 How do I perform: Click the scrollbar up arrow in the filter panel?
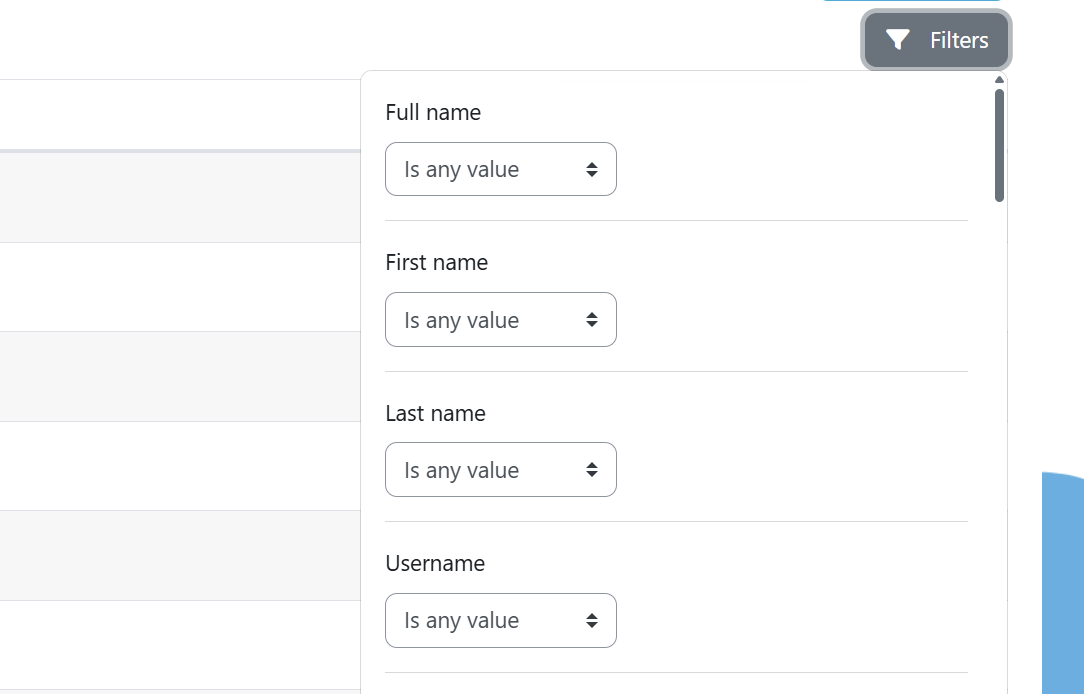coord(999,80)
